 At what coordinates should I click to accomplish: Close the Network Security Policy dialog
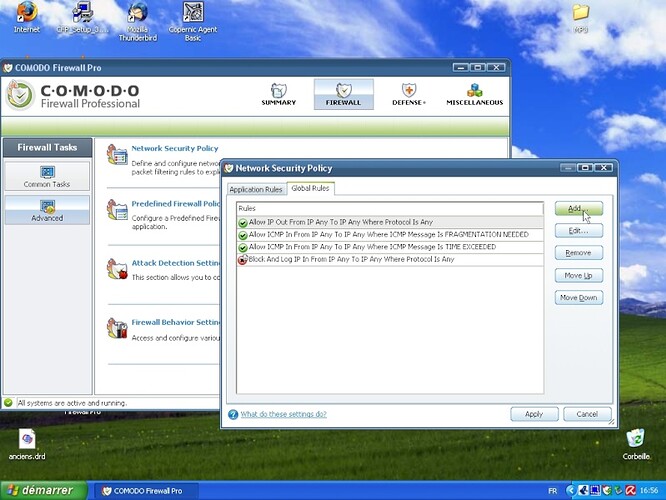coord(604,168)
